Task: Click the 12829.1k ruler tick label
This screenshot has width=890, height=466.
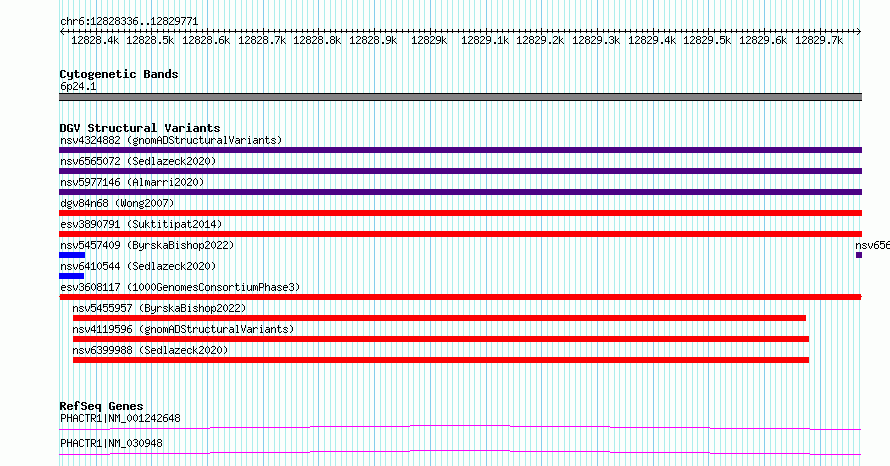Action: click(x=485, y=40)
